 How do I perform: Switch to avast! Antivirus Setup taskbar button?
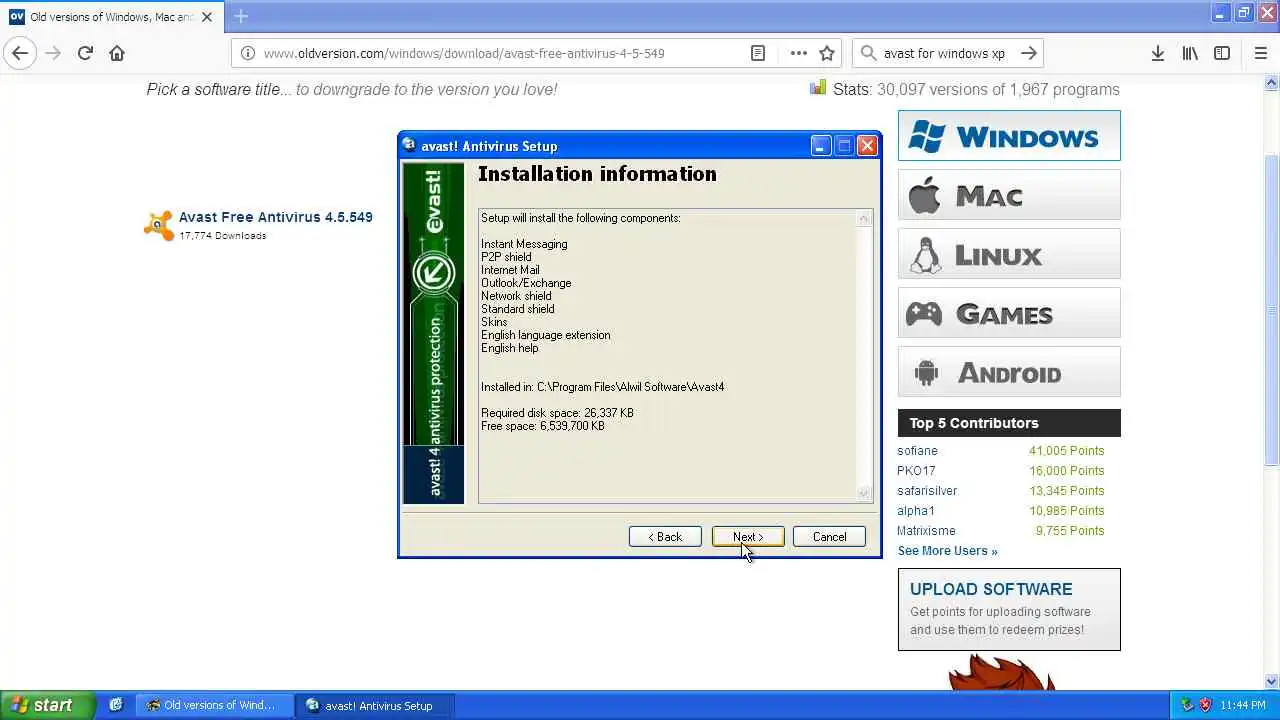375,705
